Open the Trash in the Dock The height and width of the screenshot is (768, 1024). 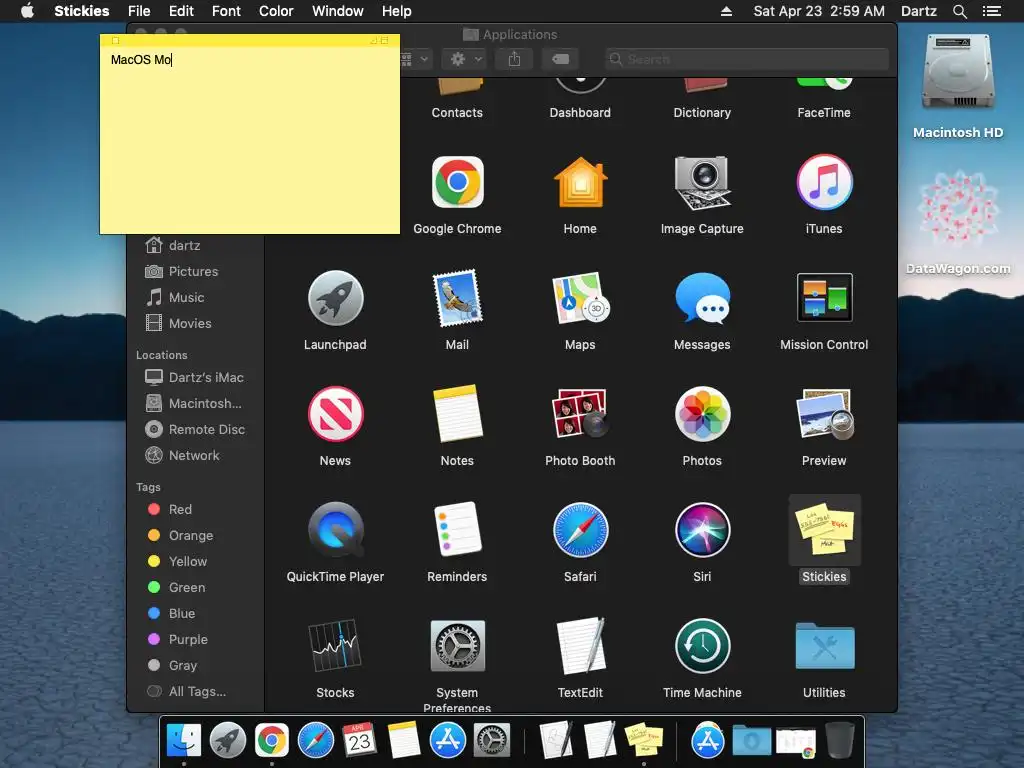point(840,741)
